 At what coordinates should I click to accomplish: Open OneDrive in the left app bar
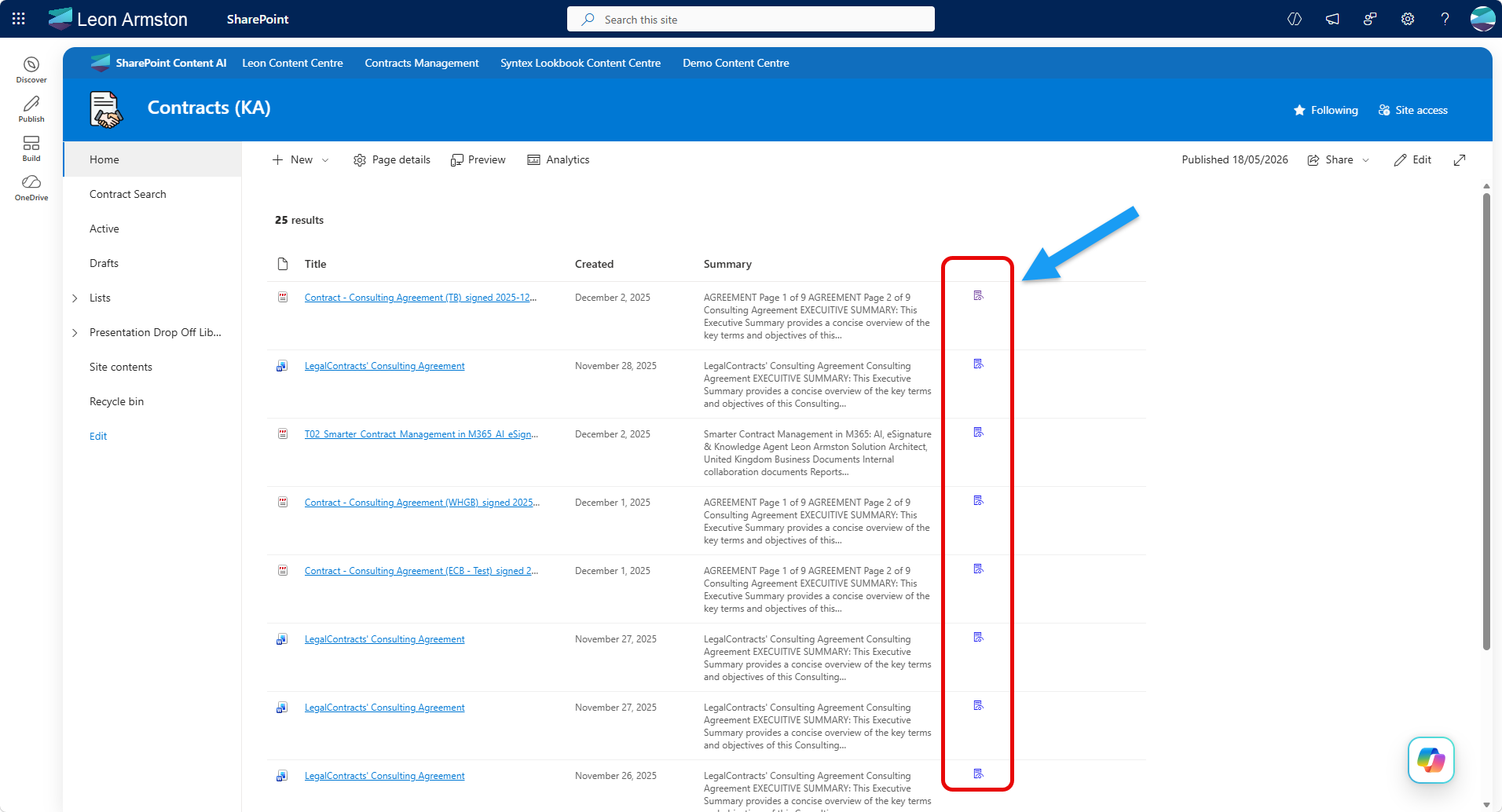(x=31, y=188)
